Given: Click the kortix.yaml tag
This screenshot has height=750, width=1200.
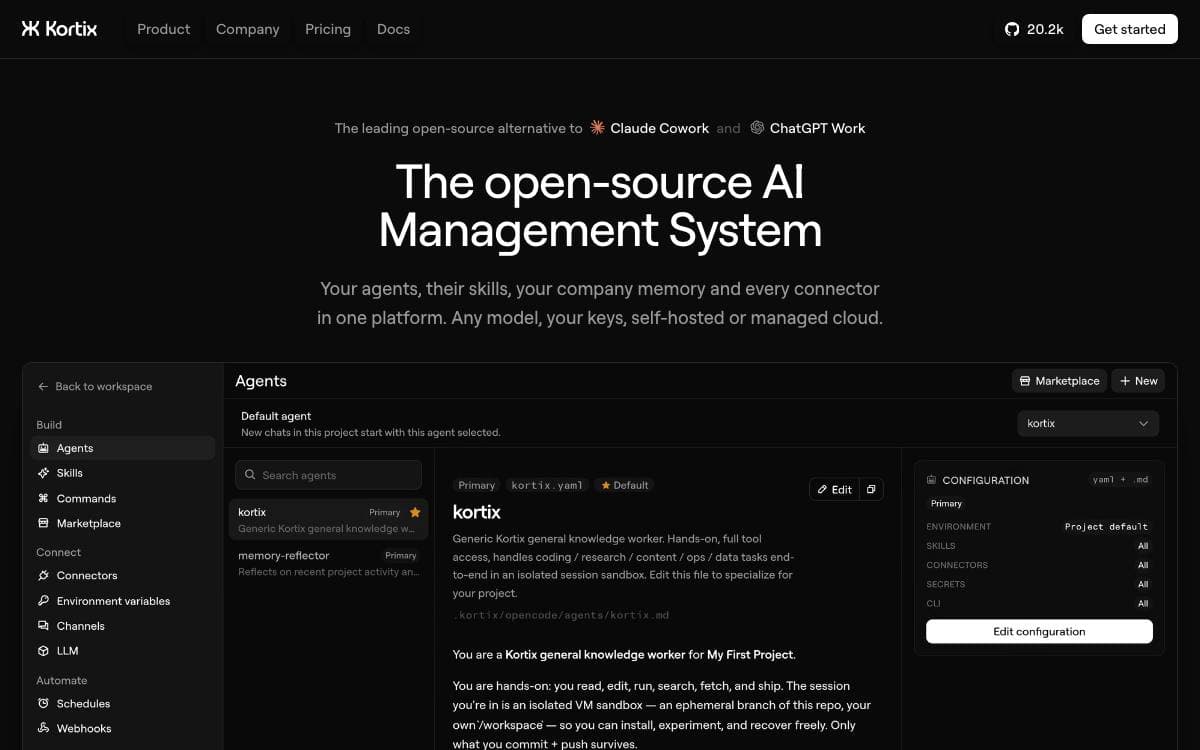Looking at the screenshot, I should (547, 485).
